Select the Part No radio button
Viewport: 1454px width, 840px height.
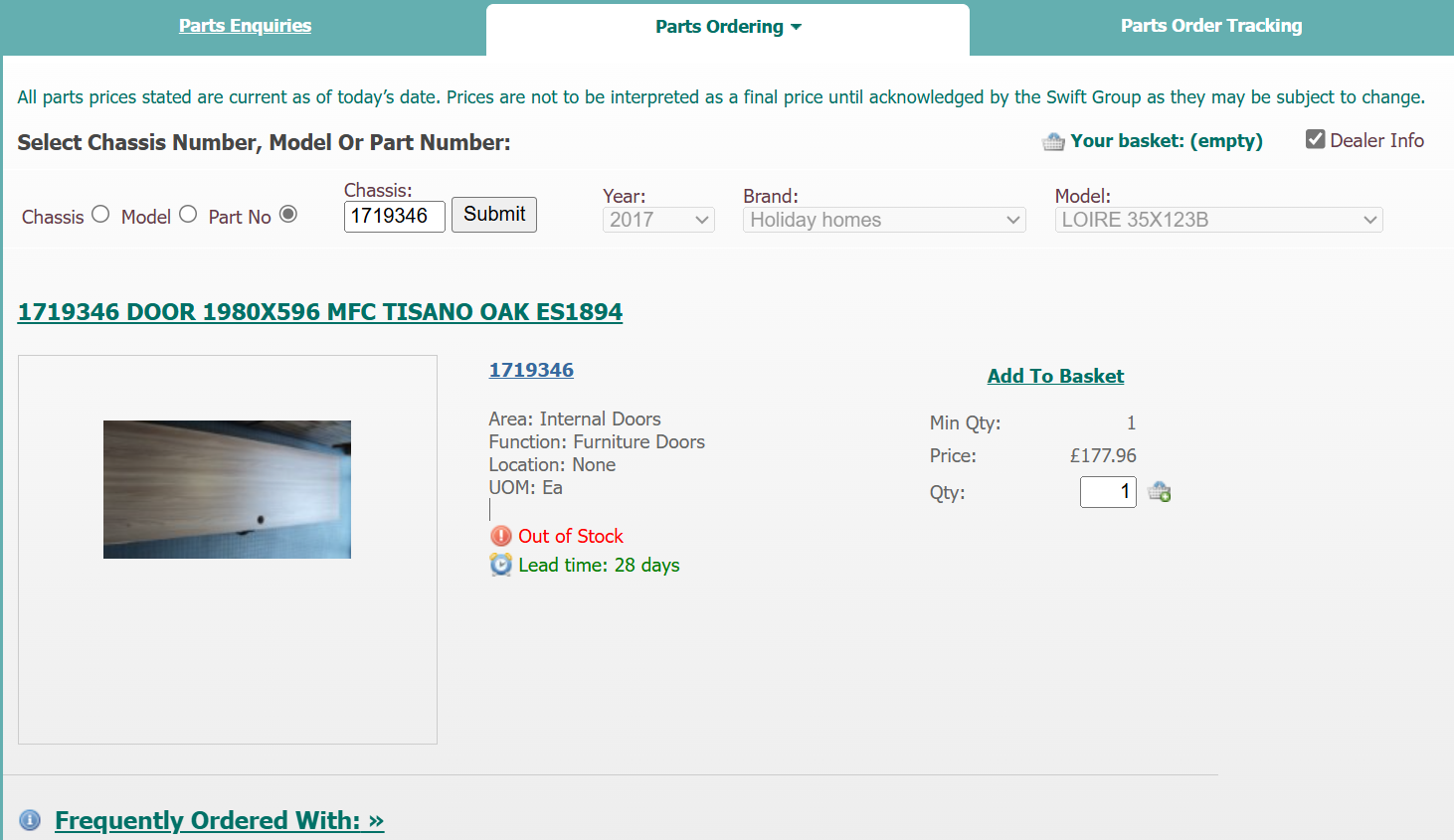[x=288, y=214]
